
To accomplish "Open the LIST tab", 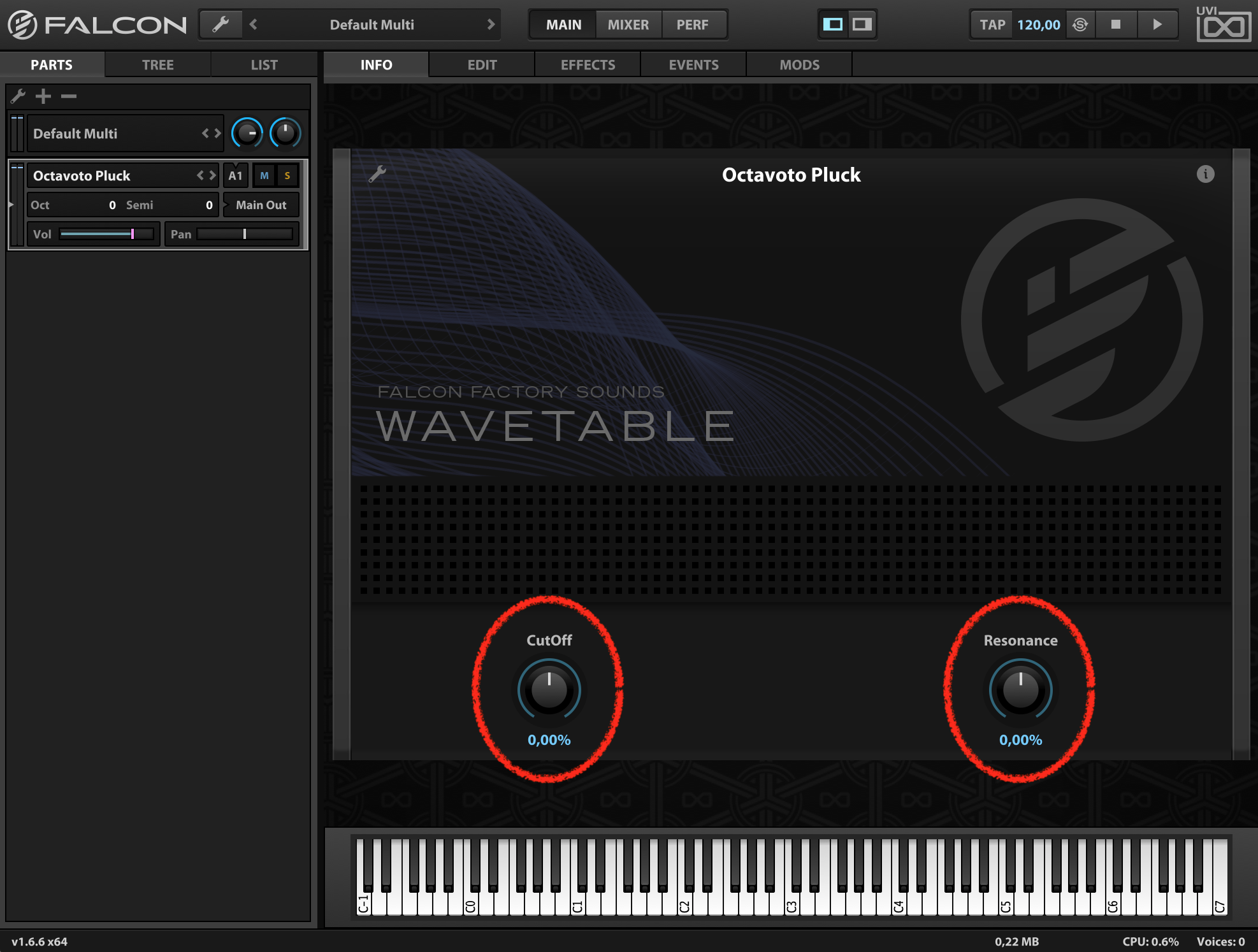I will 264,65.
